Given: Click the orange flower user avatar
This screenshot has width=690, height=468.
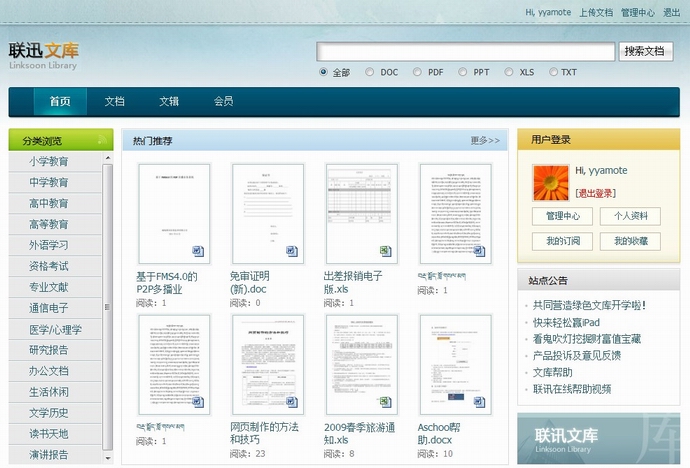Looking at the screenshot, I should (x=550, y=180).
